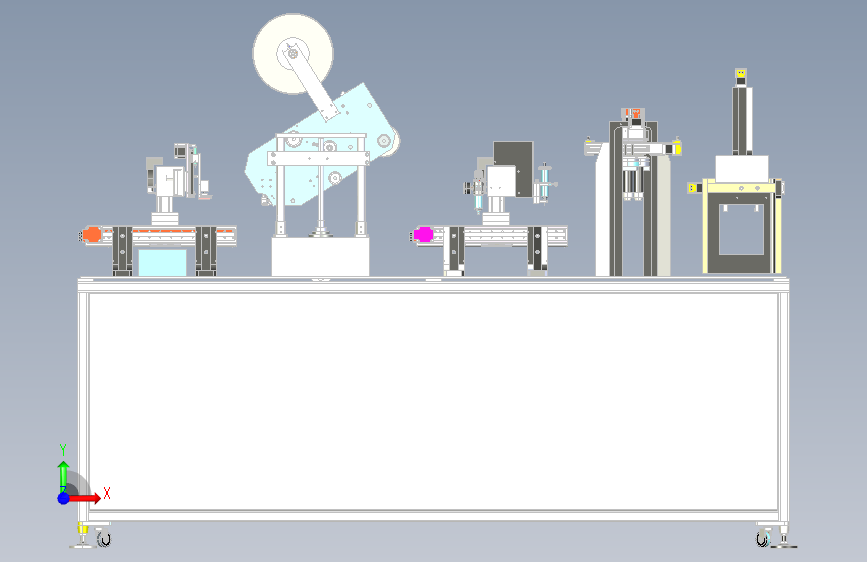Select the large white machine base panel
Screen dimensions: 867x562
(434, 402)
